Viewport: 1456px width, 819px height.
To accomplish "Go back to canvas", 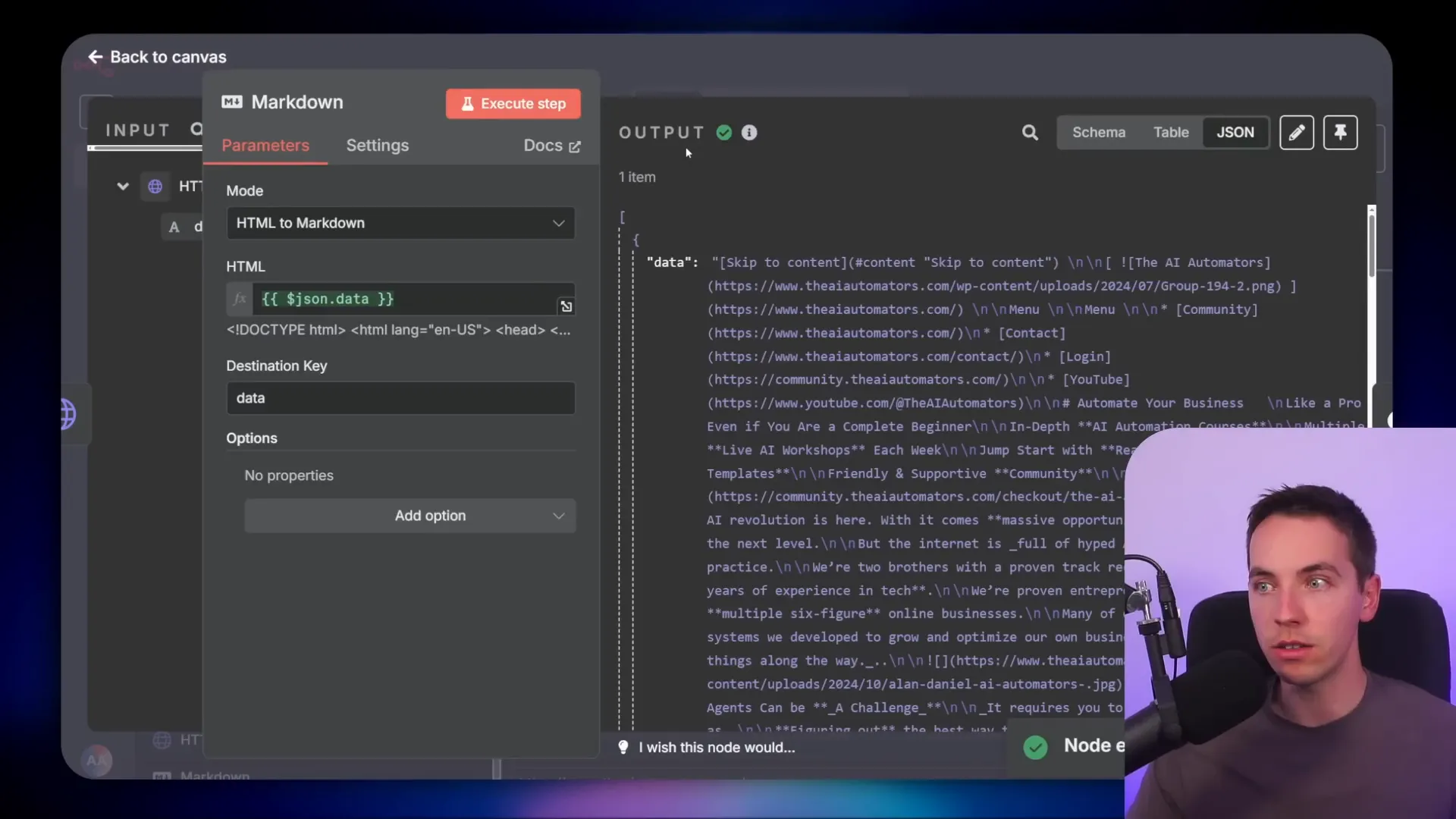I will (157, 57).
